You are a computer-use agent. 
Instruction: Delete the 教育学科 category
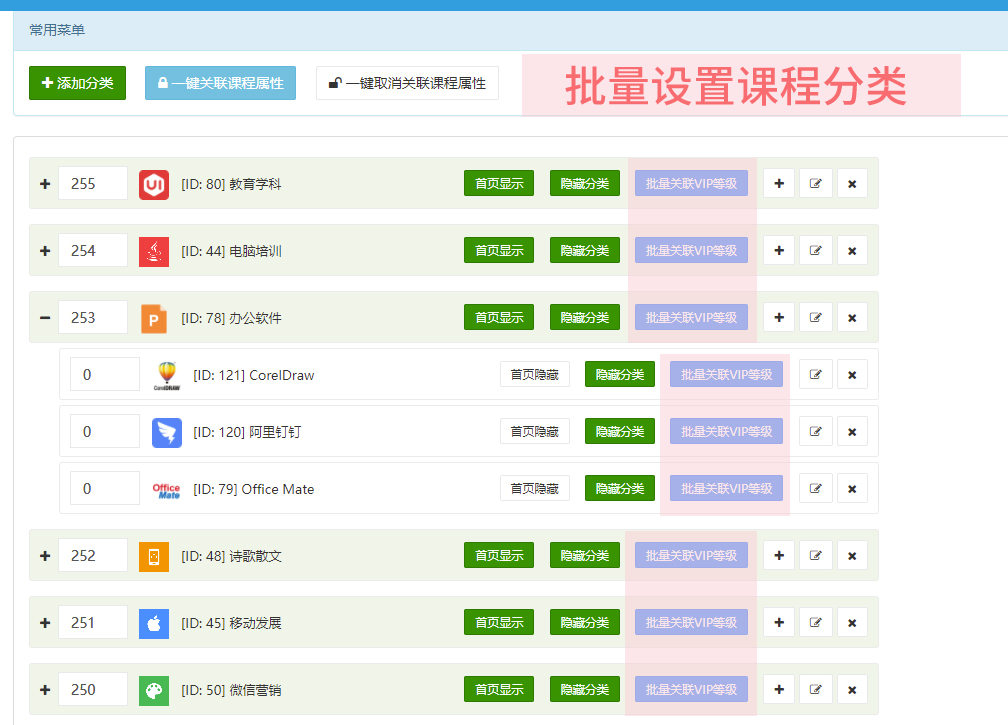(x=852, y=184)
